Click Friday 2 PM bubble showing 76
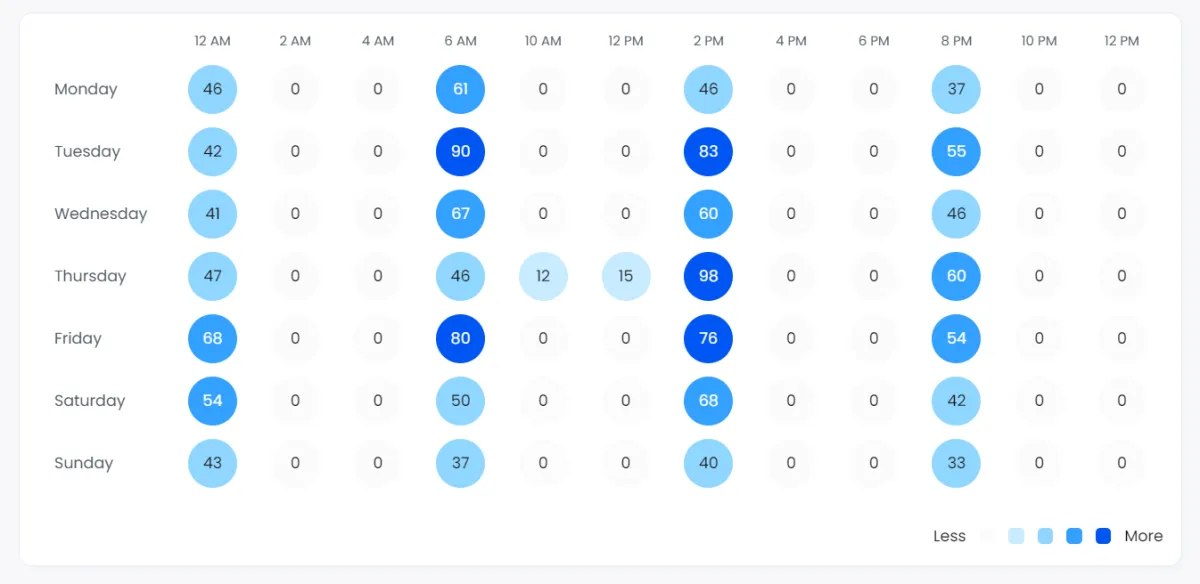 708,339
